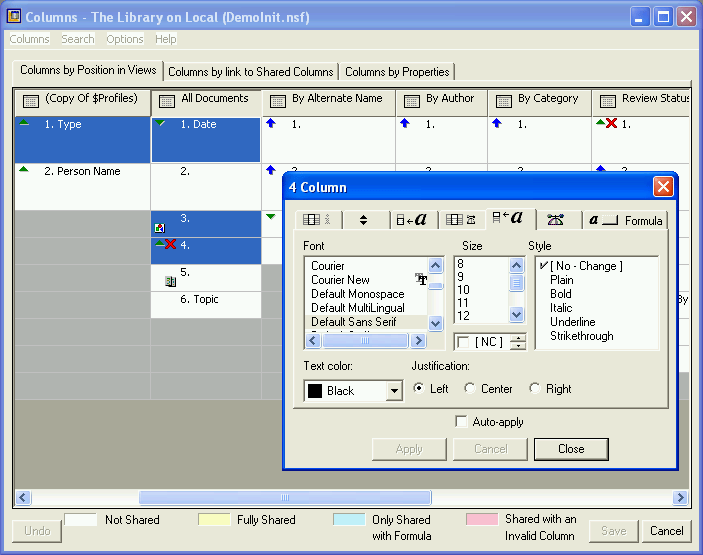The image size is (703, 555).
Task: Select the Columns by Position in Views tab
Action: [88, 70]
